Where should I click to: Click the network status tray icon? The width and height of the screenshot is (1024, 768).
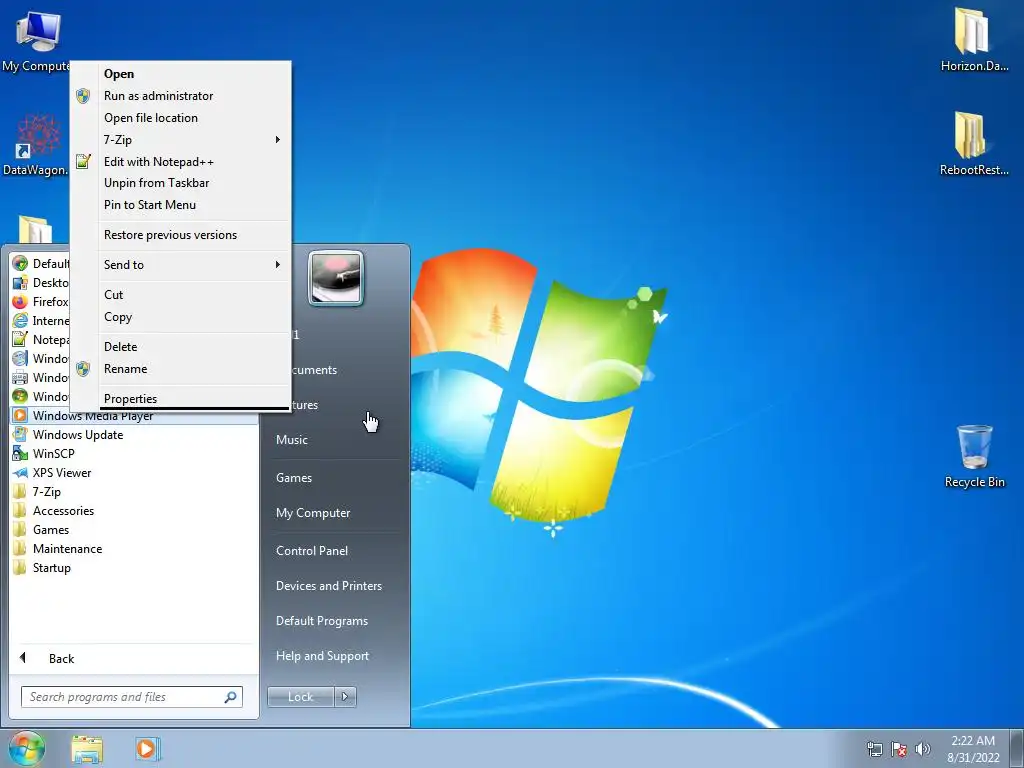pyautogui.click(x=874, y=749)
